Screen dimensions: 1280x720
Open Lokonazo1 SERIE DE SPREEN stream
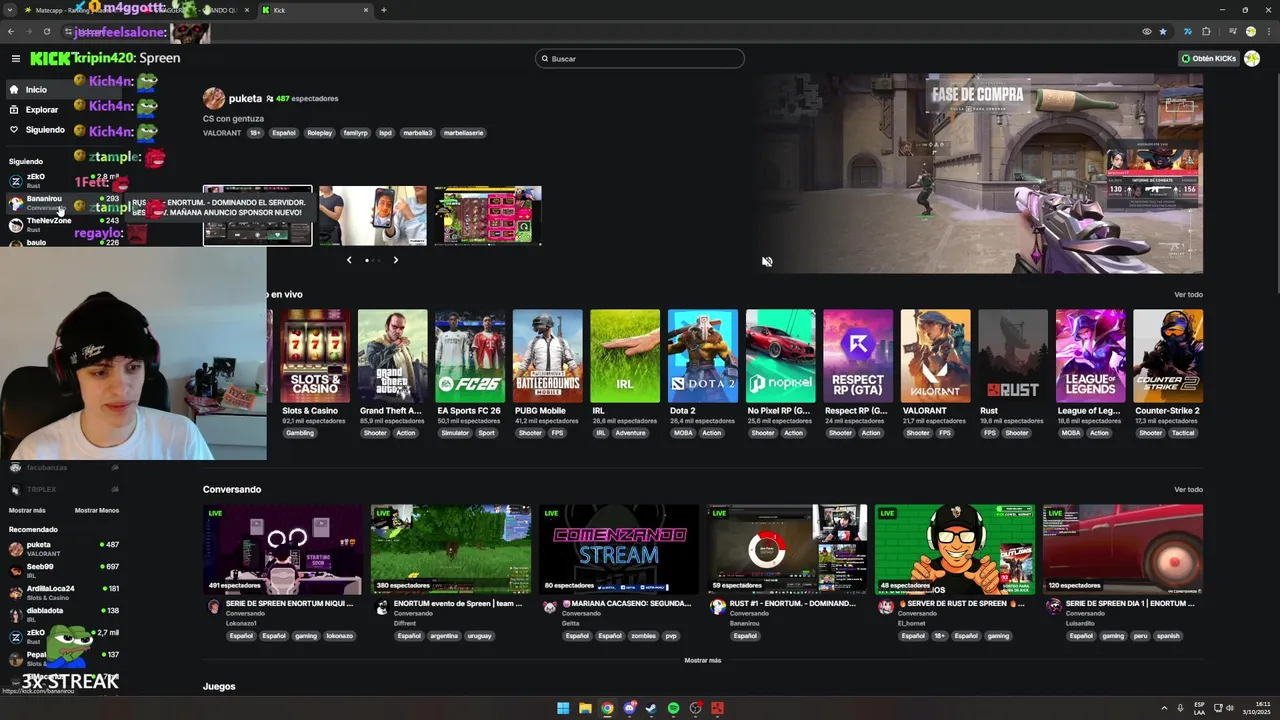click(283, 550)
